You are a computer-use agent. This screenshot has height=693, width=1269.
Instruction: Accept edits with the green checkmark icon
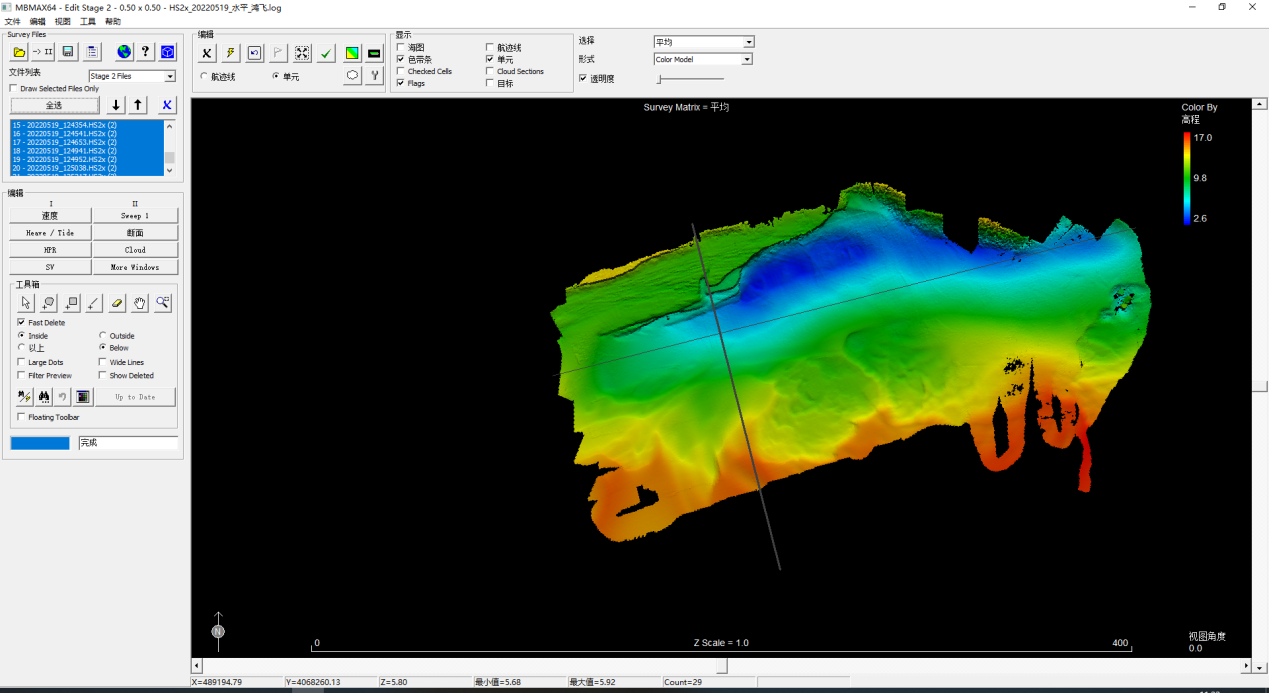[325, 53]
